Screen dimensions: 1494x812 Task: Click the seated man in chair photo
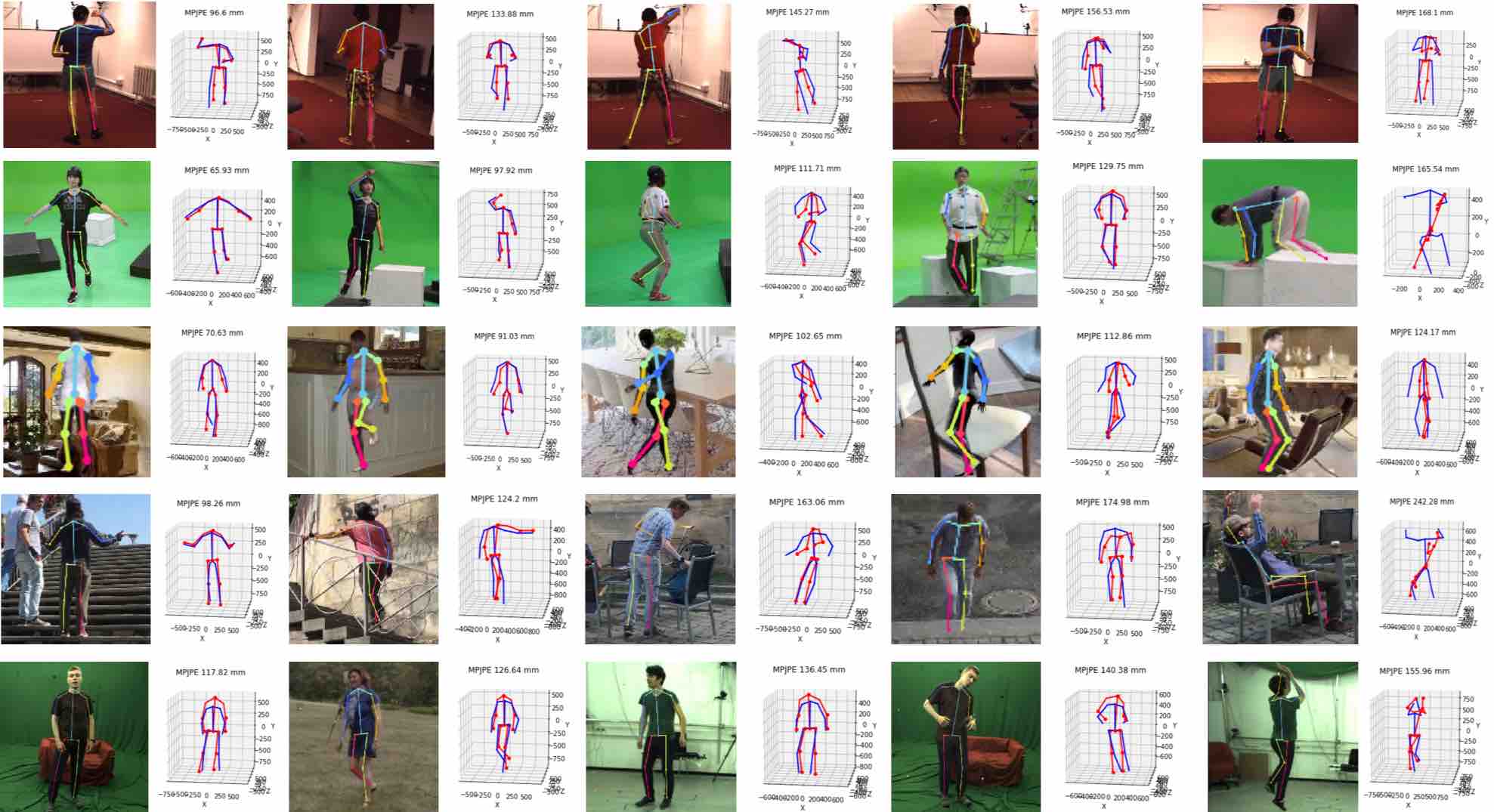tap(1280, 567)
